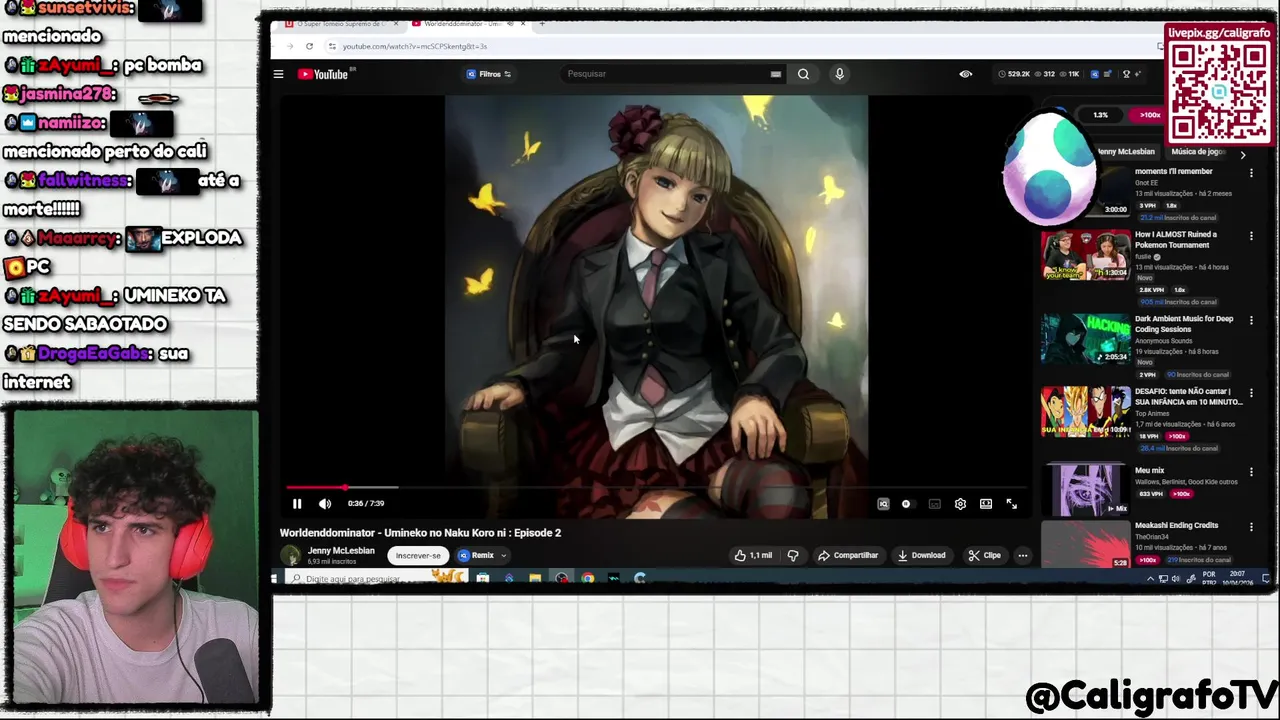Open the moments I'll remember video
1280x720 pixels.
pyautogui.click(x=1173, y=172)
